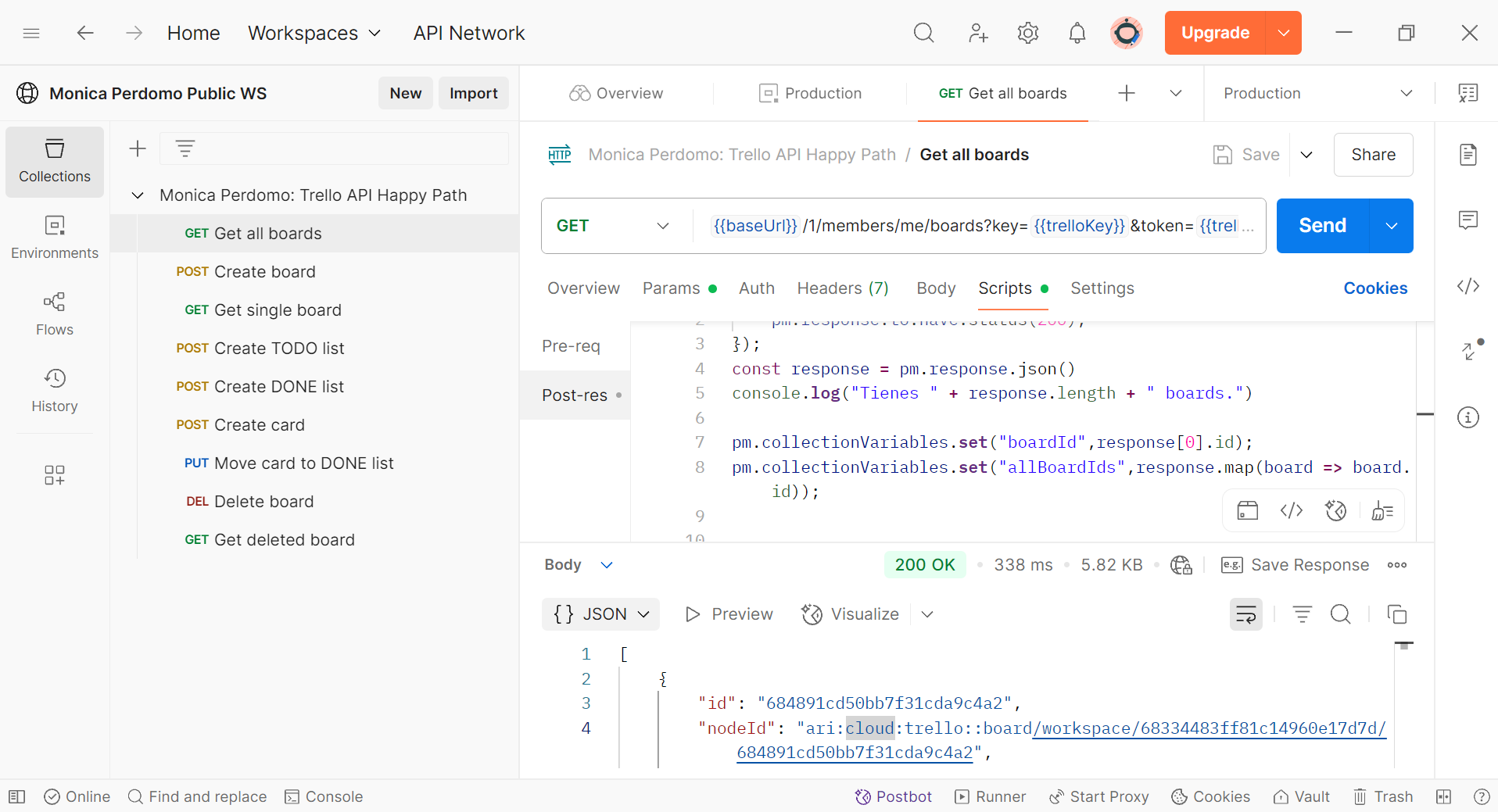Toggle word wrap in response body
This screenshot has height=812, width=1498.
pos(1246,614)
